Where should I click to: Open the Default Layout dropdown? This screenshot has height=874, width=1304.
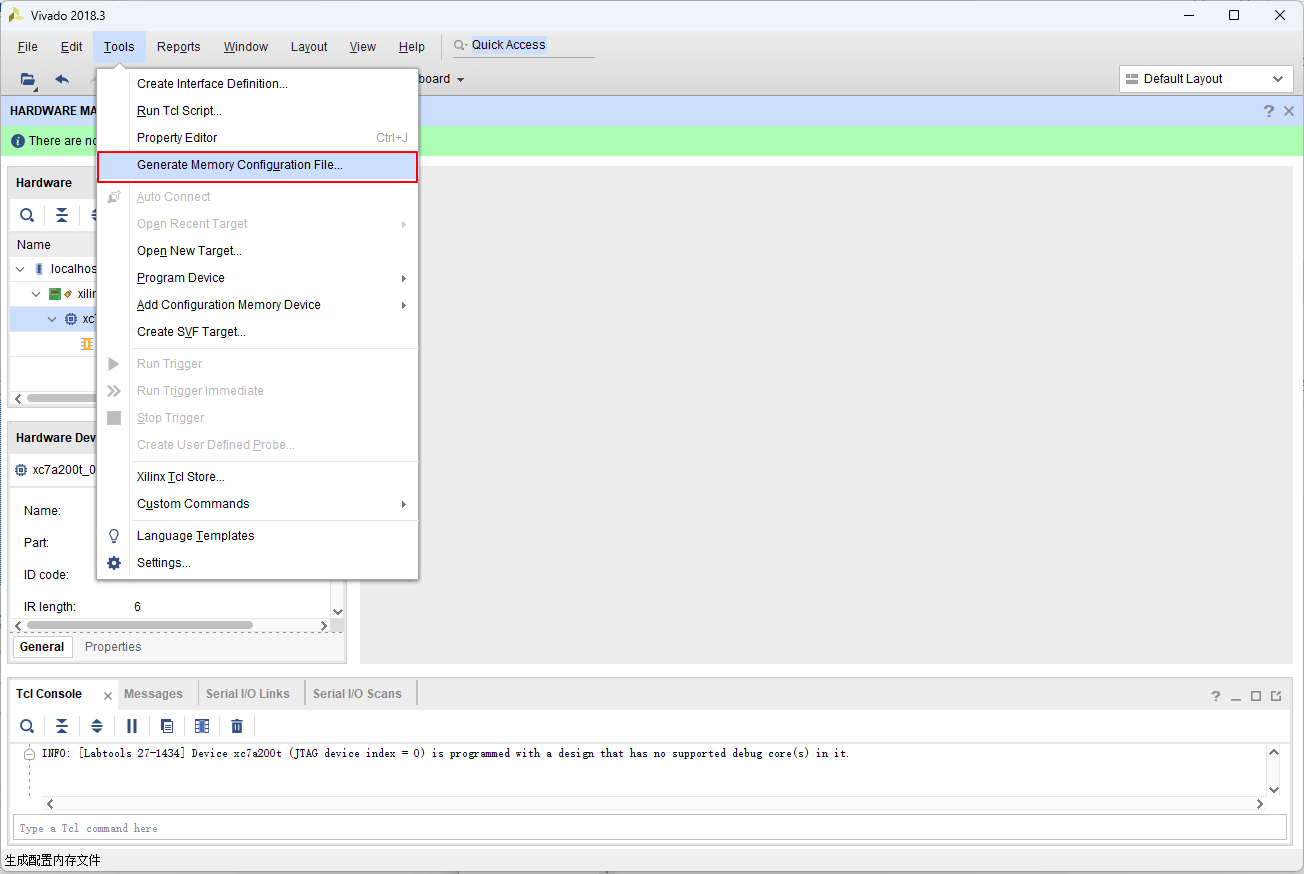1208,79
